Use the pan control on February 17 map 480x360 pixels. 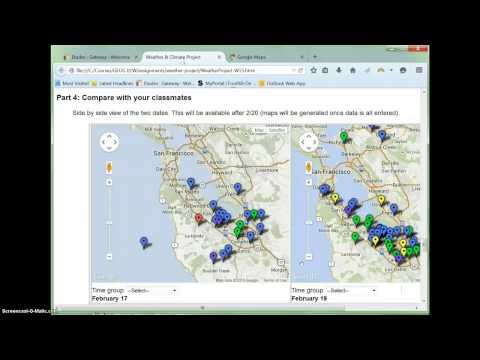click(109, 142)
